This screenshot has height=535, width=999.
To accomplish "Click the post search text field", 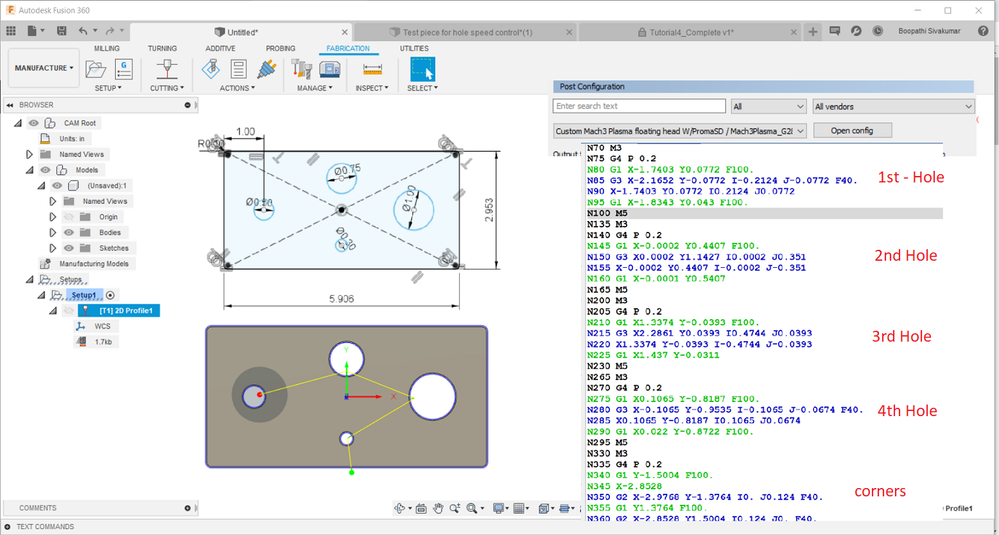I will 639,106.
